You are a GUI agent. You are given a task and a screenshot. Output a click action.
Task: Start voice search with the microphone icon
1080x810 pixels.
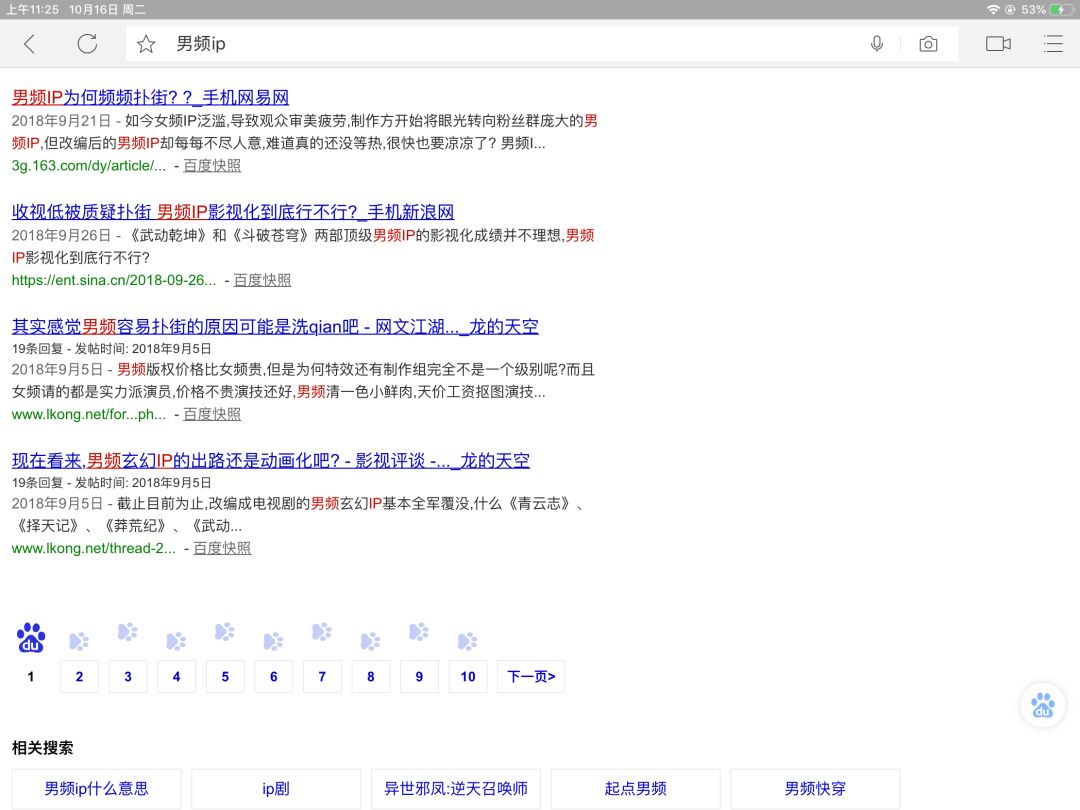(x=877, y=44)
